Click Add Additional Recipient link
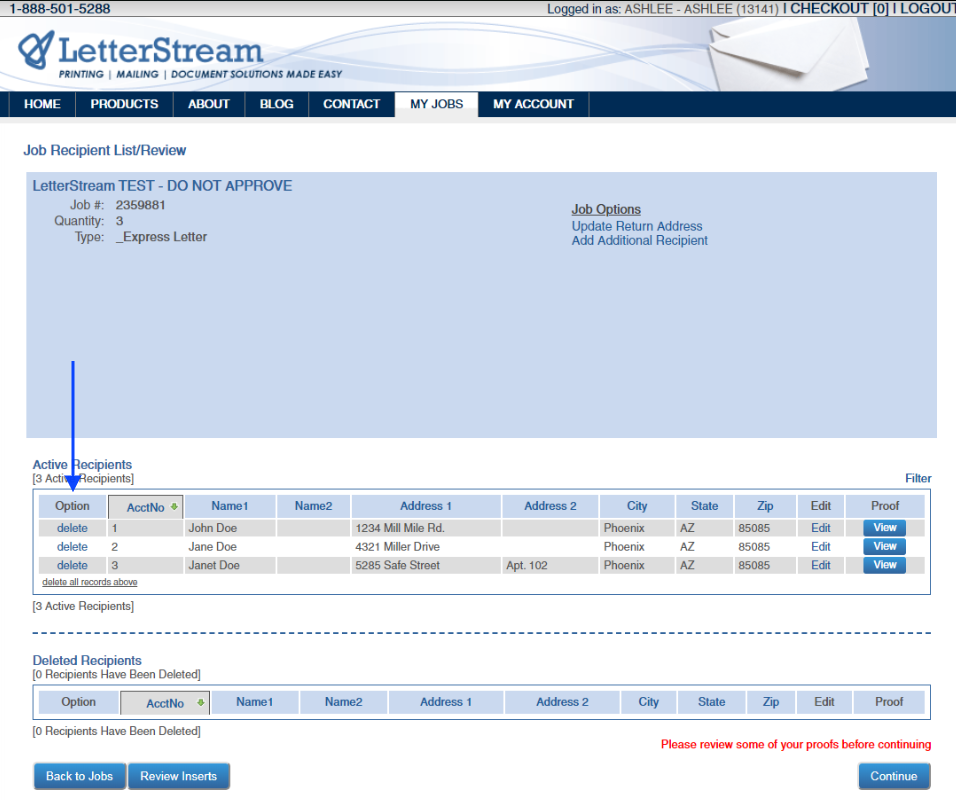 [x=639, y=240]
